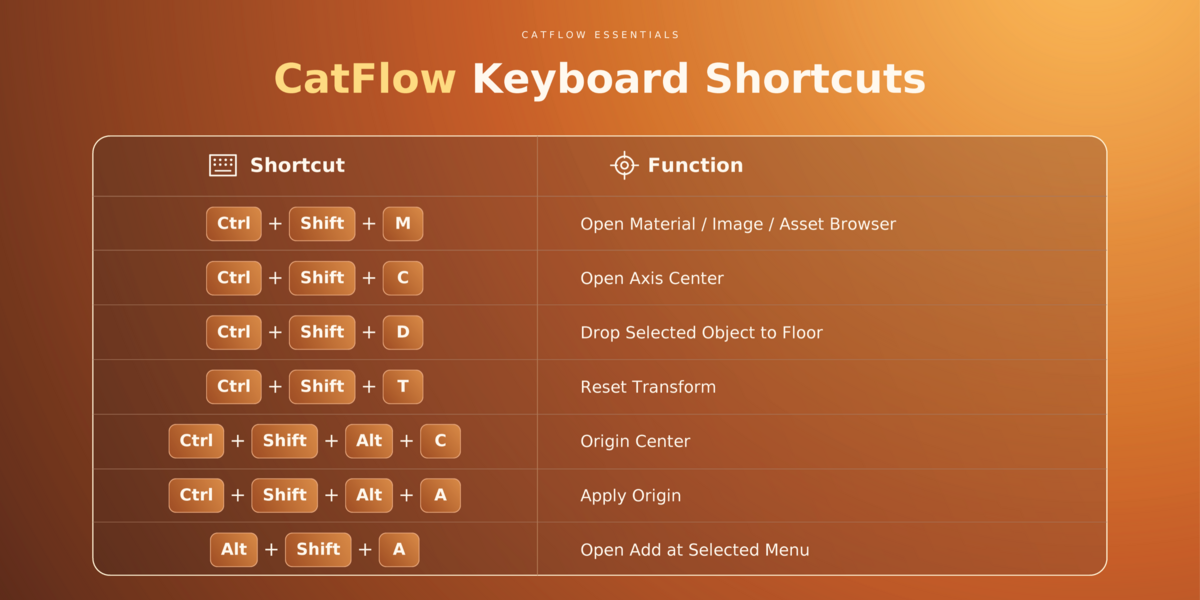Click the C key in Origin Center row
The width and height of the screenshot is (1200, 600).
[x=440, y=441]
